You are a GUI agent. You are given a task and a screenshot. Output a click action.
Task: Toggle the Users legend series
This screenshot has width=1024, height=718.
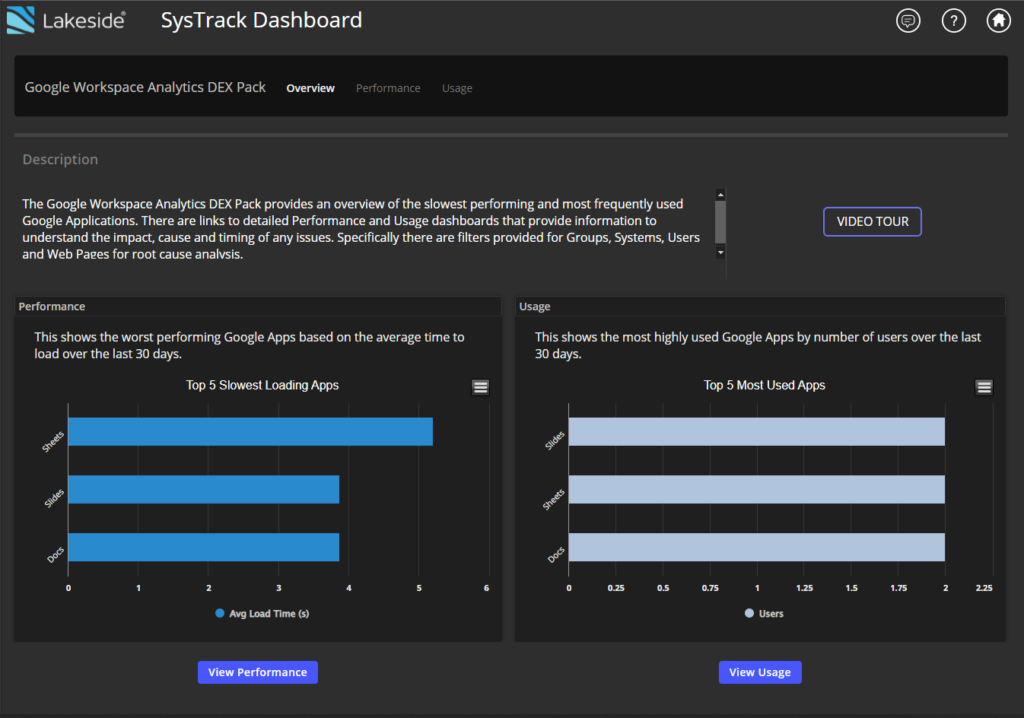click(x=764, y=613)
